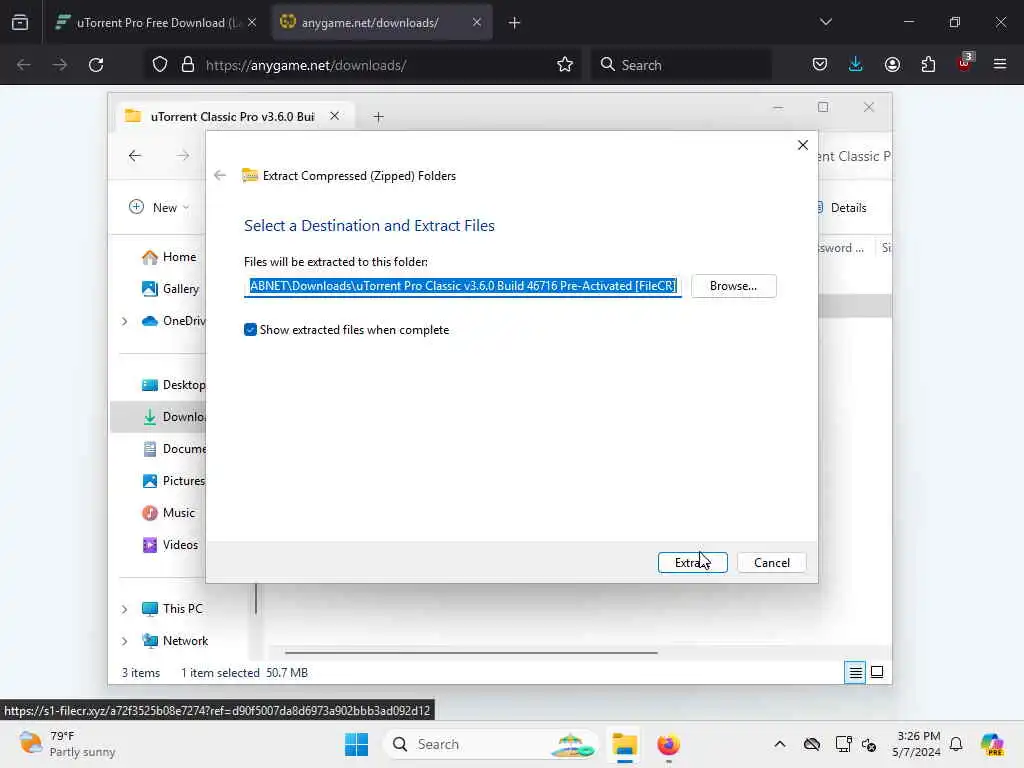Close the anygame.net browser tab
The width and height of the screenshot is (1024, 768).
477,22
